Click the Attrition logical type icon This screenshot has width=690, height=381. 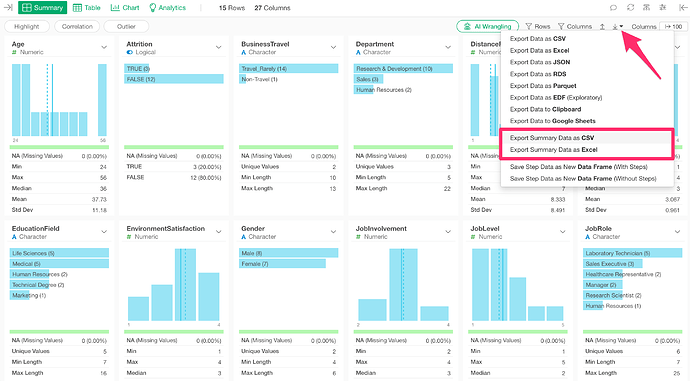click(129, 52)
